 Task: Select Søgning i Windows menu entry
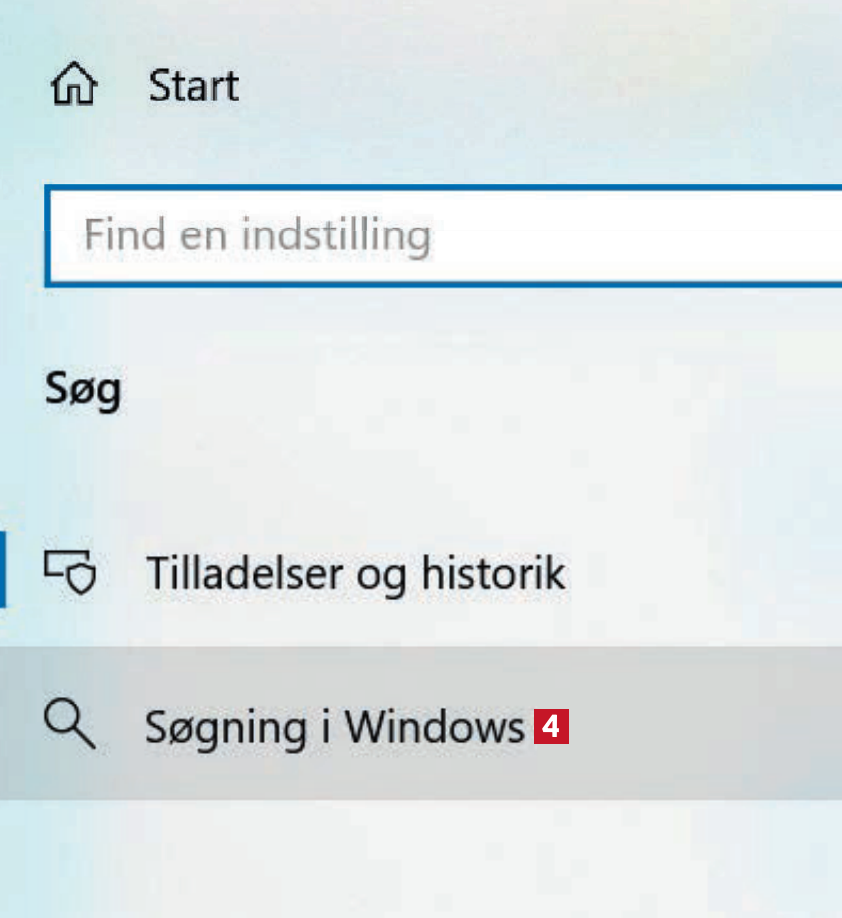(334, 726)
